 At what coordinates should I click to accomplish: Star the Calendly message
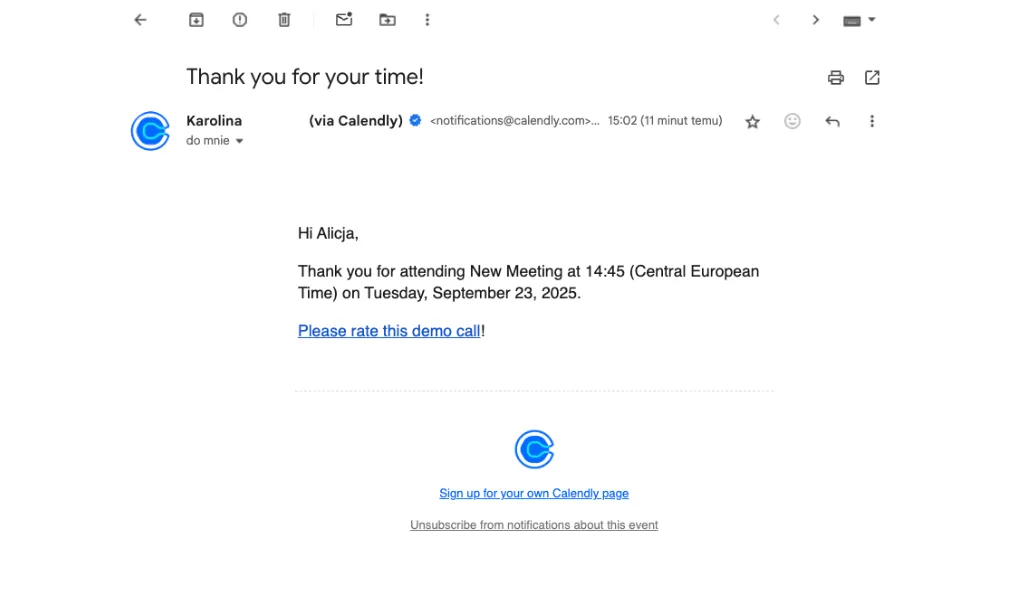(752, 121)
